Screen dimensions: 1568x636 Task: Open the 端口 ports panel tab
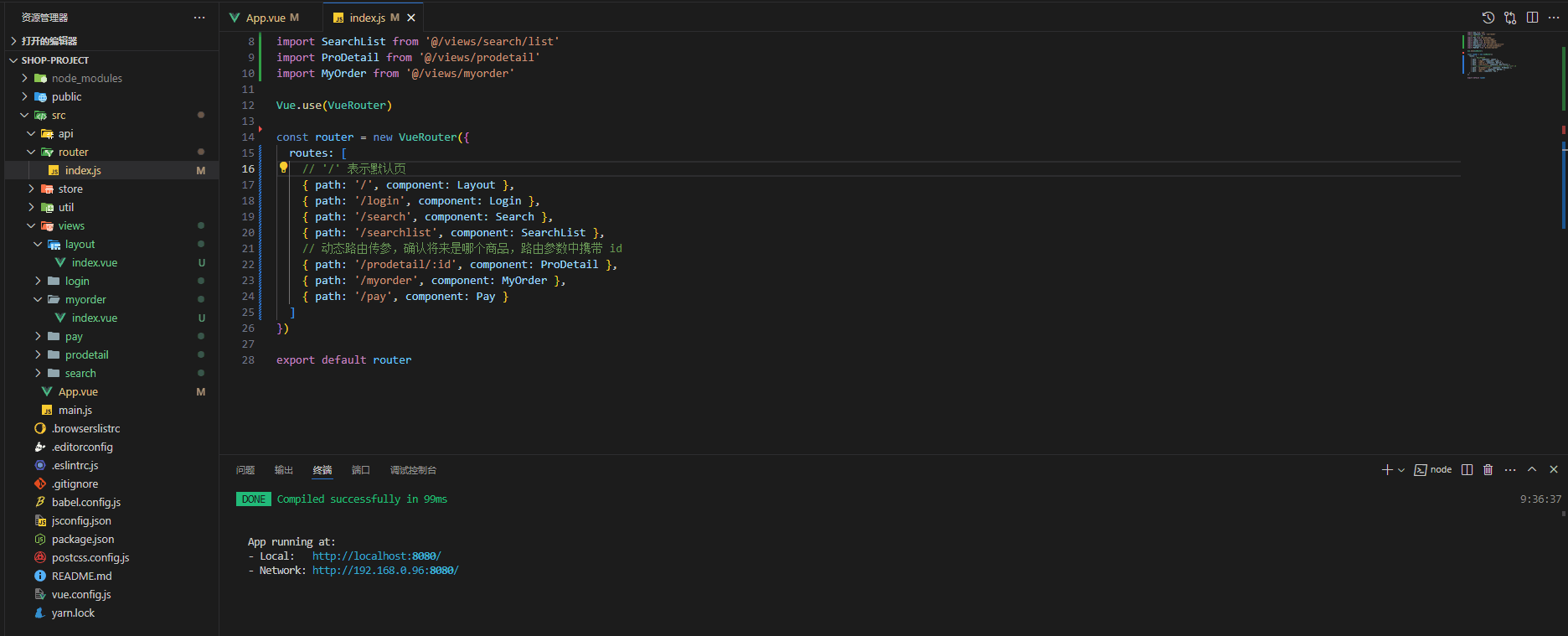361,470
